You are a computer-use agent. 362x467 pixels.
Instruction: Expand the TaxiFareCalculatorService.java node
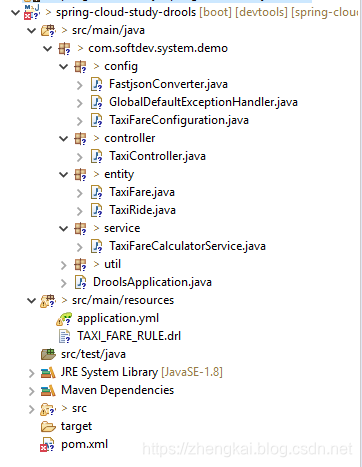point(80,247)
